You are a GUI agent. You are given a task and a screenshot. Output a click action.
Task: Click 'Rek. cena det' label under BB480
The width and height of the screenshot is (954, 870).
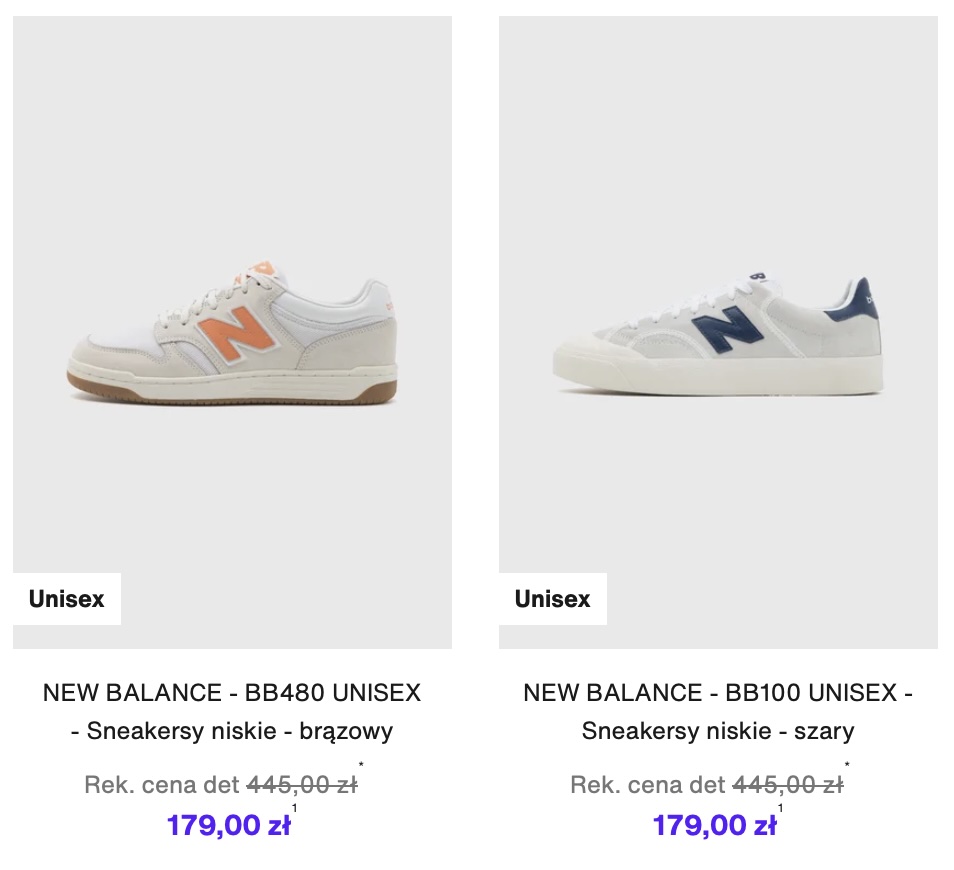[162, 785]
